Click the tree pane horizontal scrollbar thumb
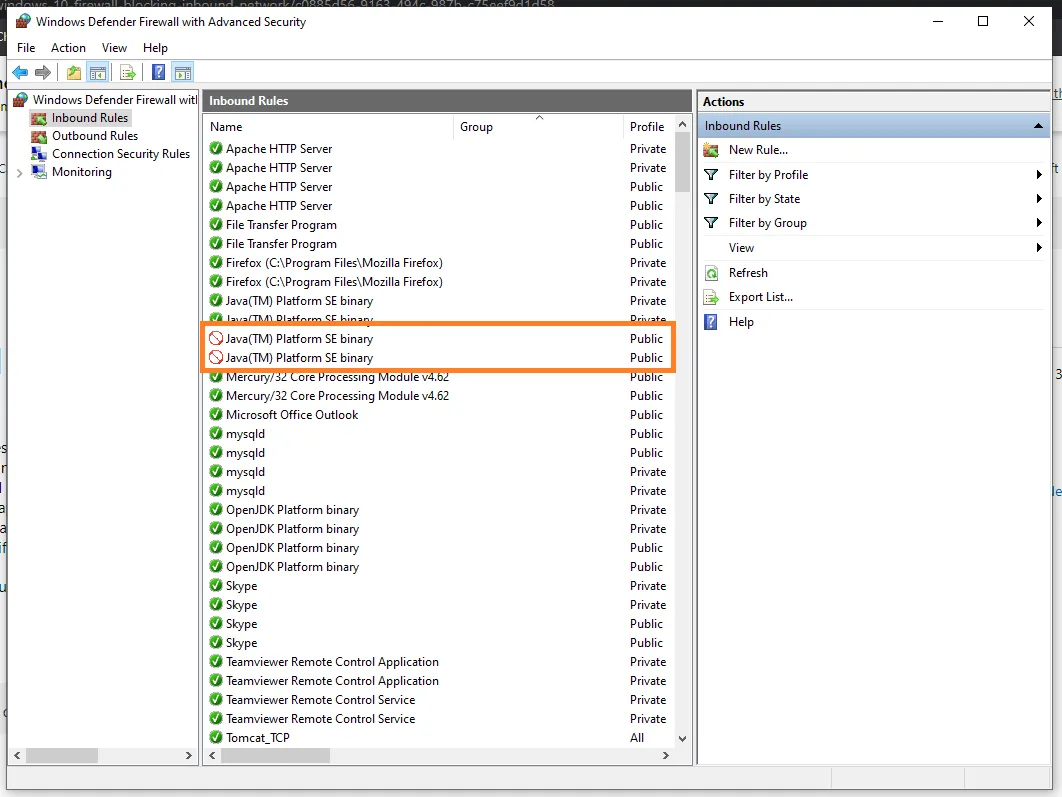This screenshot has height=797, width=1062. click(x=62, y=755)
